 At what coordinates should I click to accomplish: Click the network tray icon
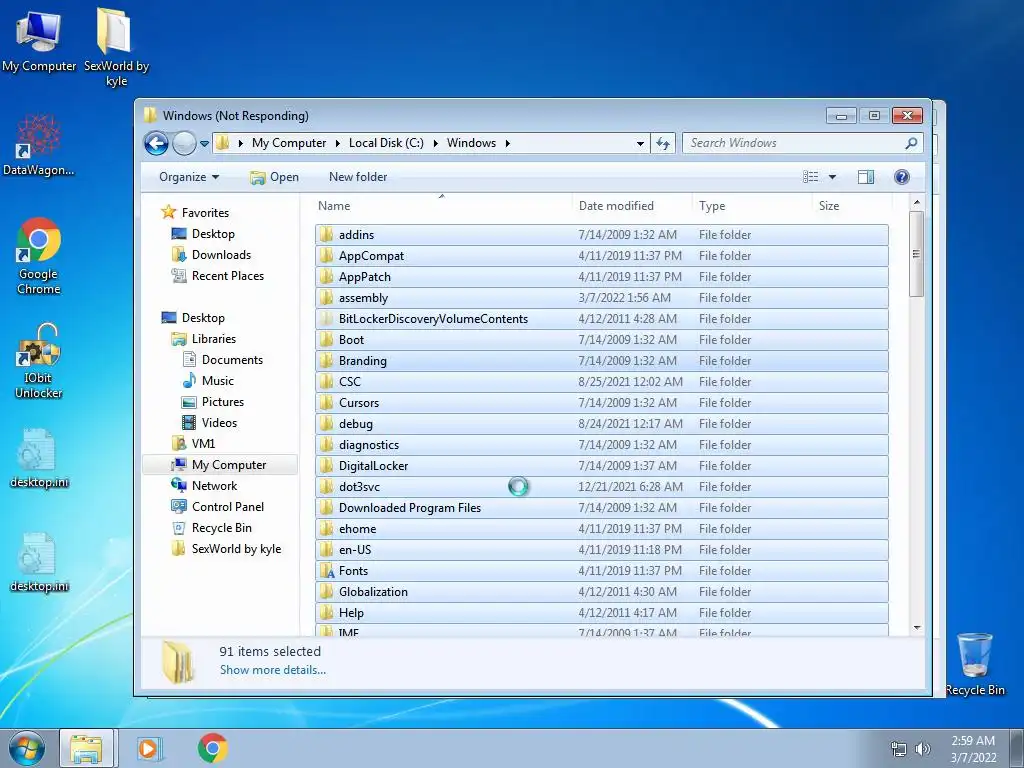899,749
